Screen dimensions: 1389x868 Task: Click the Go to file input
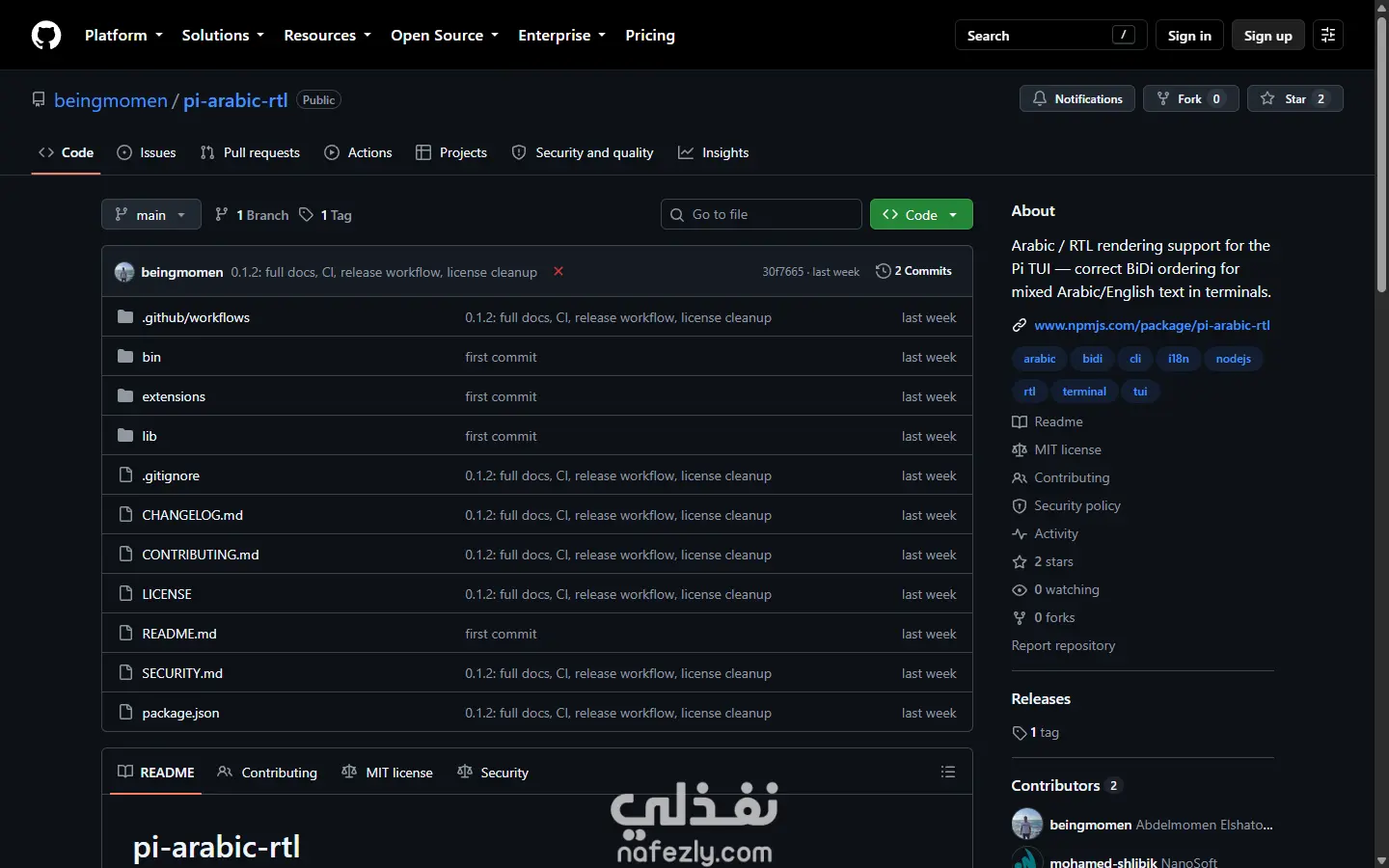(761, 215)
